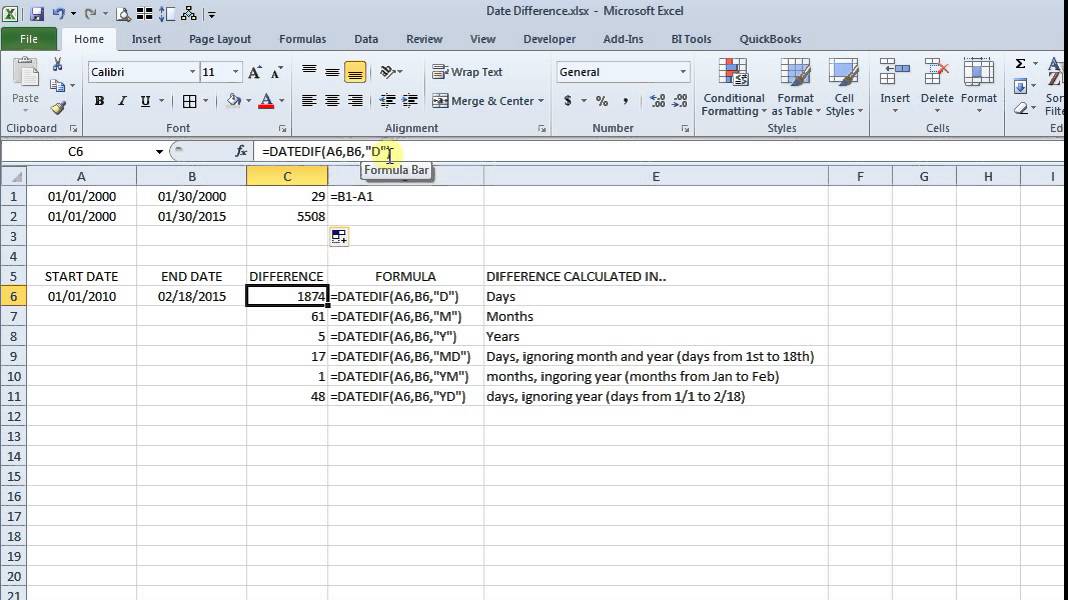The width and height of the screenshot is (1068, 600).
Task: Set Middle Align vertical alignment
Action: (x=332, y=72)
